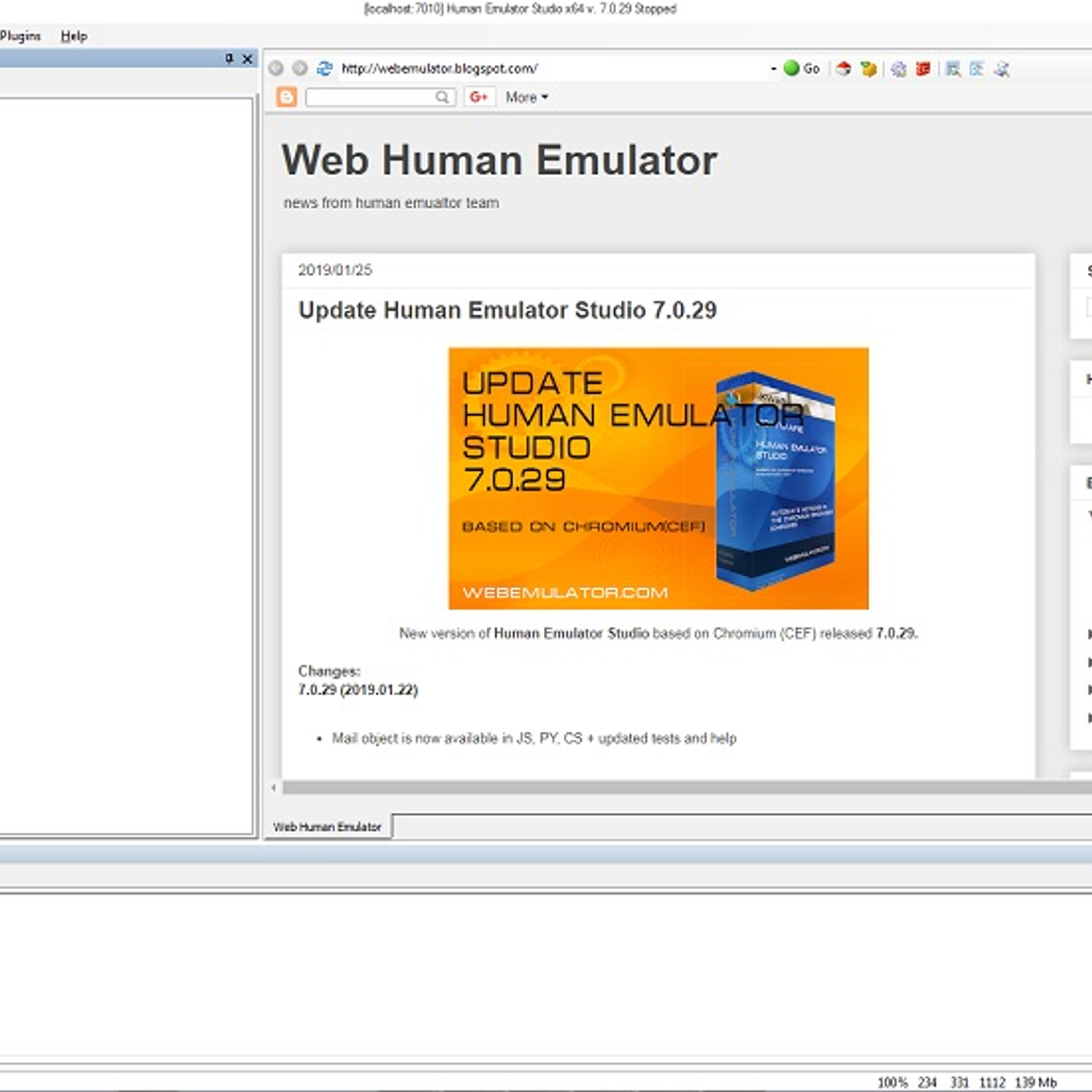Click the green Go button
This screenshot has width=1092, height=1092.
point(802,68)
